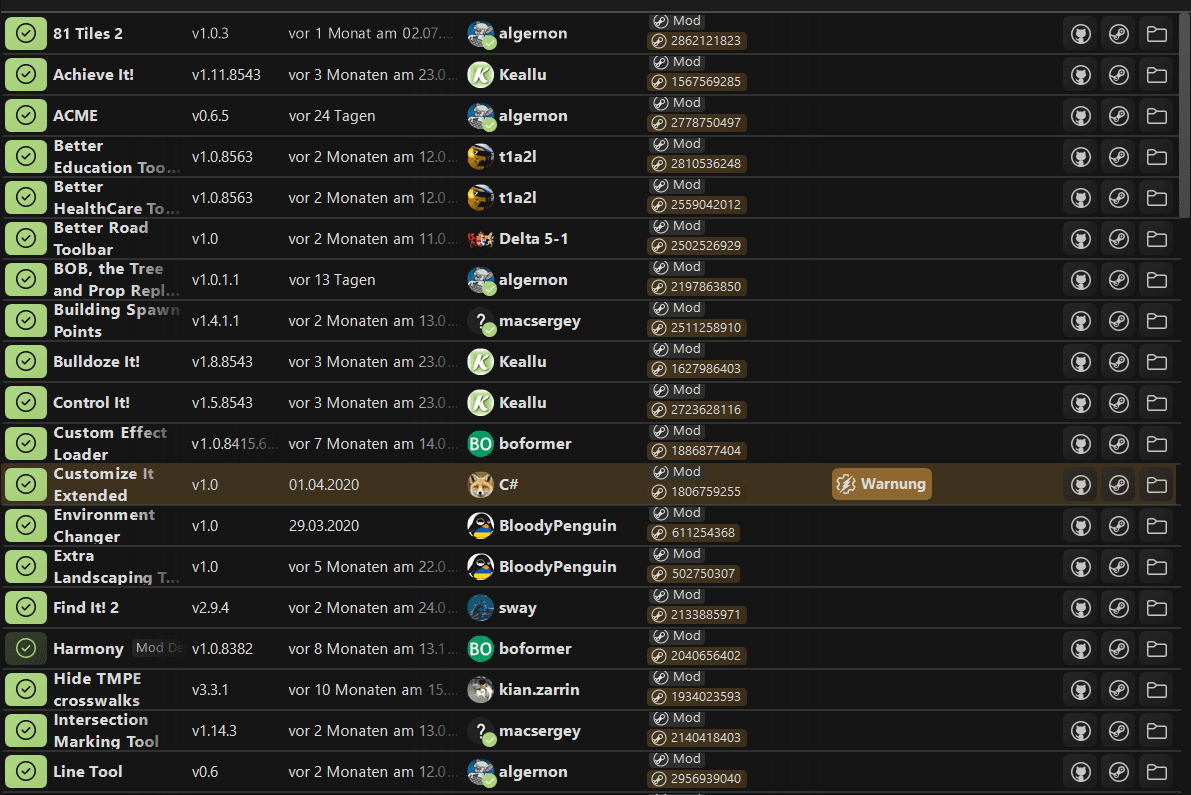The height and width of the screenshot is (795, 1191).
Task: Open GitHub page for Environment Changer
Action: [x=1081, y=525]
